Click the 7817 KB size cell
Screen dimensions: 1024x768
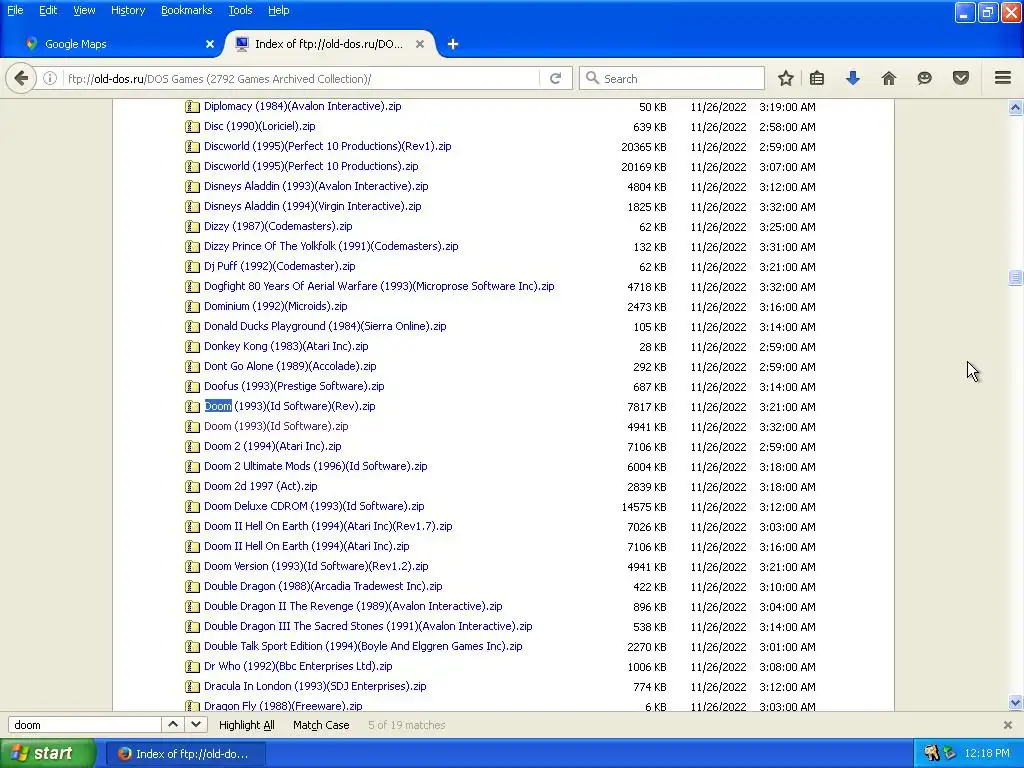(x=647, y=407)
